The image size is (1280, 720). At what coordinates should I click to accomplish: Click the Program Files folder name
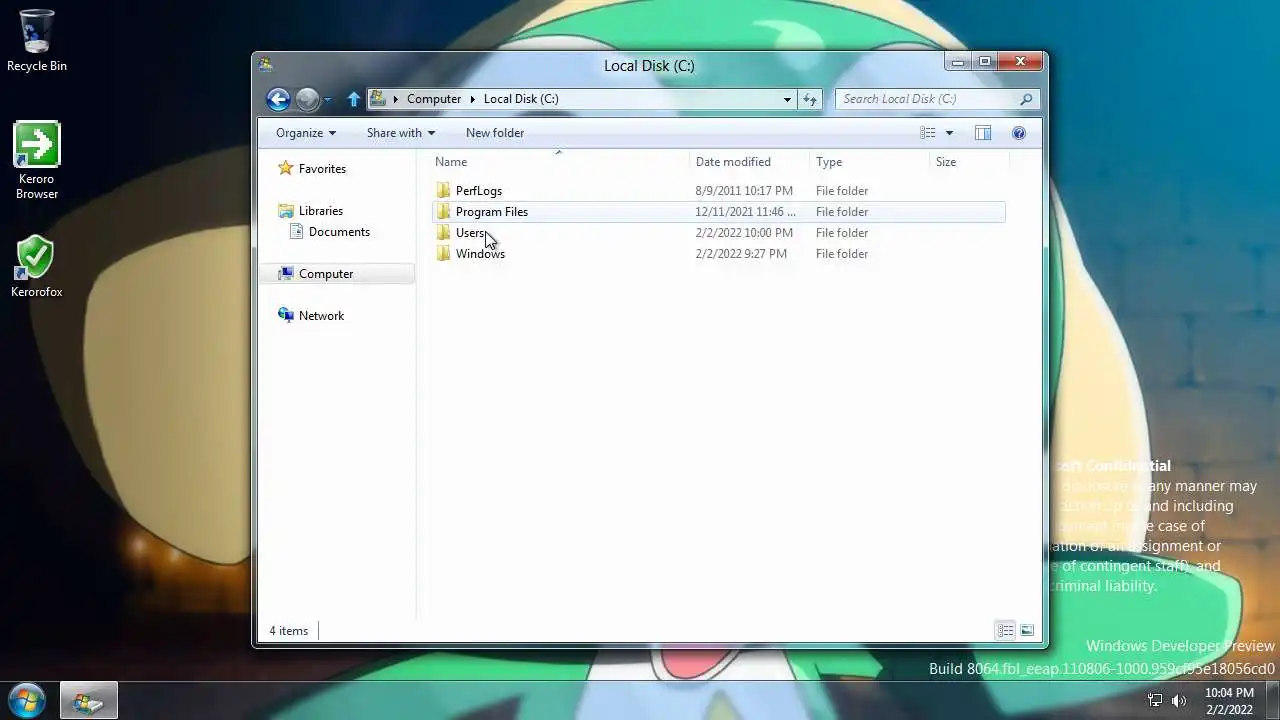pyautogui.click(x=492, y=212)
